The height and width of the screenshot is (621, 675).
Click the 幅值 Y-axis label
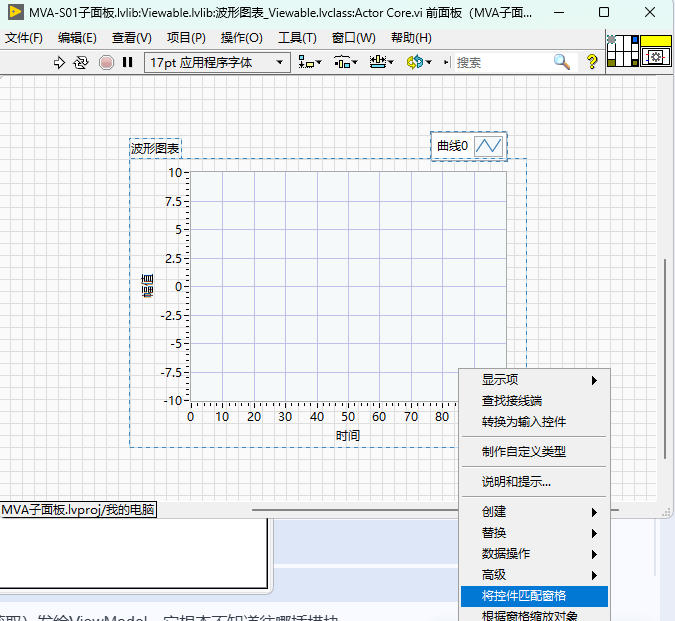pos(147,286)
